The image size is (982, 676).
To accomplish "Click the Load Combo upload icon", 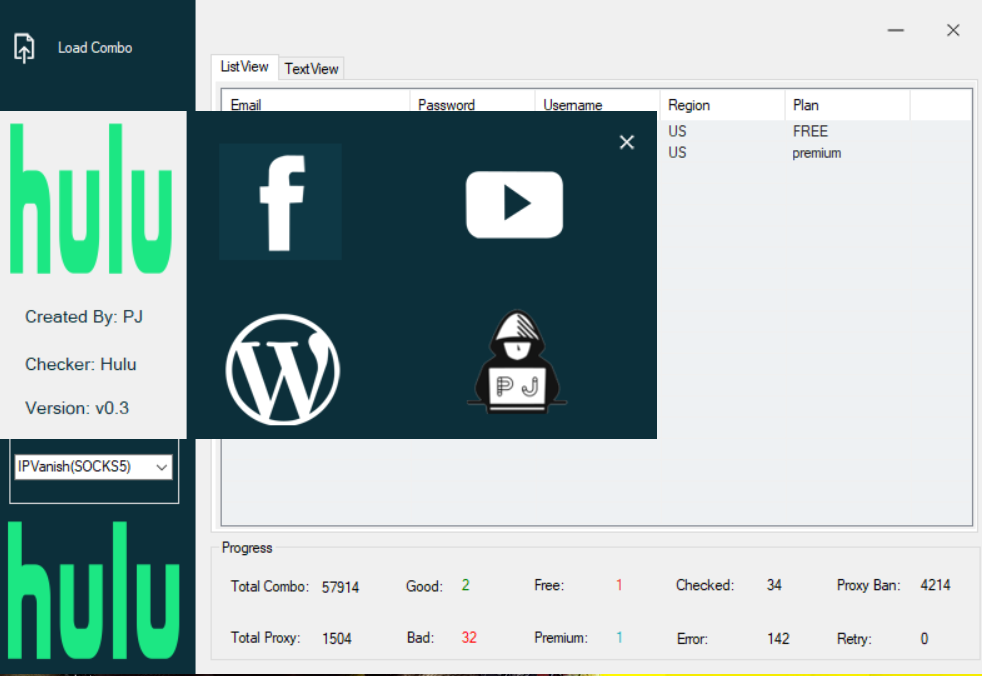I will tap(24, 48).
